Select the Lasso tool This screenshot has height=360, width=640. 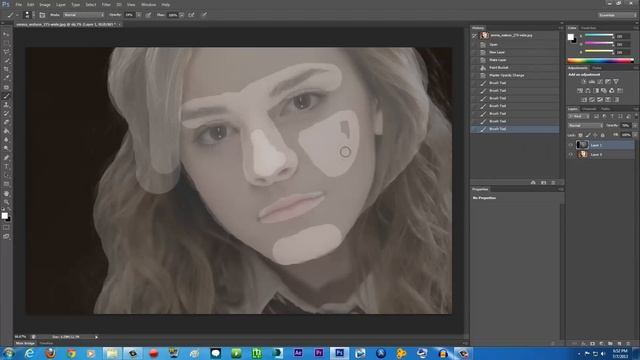pos(6,52)
